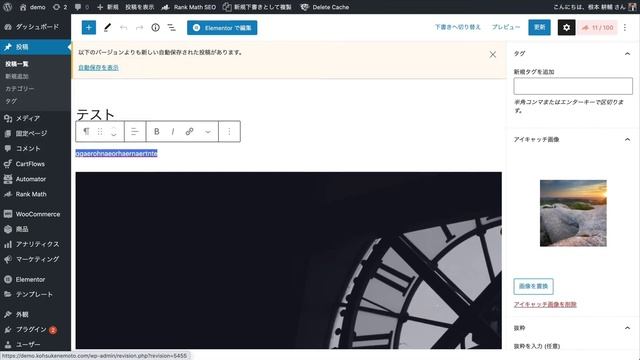Image resolution: width=640 pixels, height=360 pixels.
Task: Open the New content menu
Action: tap(108, 7)
